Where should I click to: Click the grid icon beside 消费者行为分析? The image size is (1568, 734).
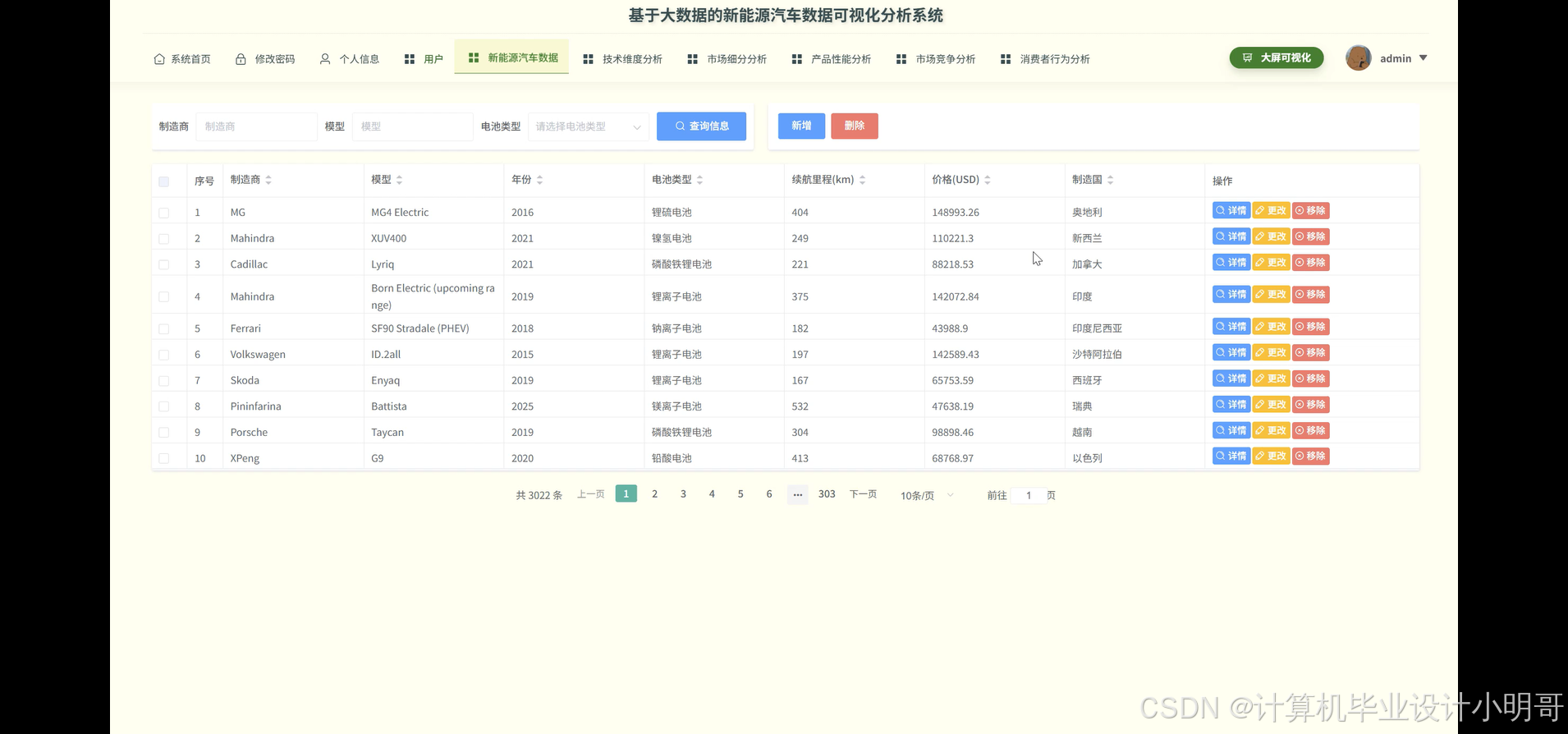pos(1006,59)
